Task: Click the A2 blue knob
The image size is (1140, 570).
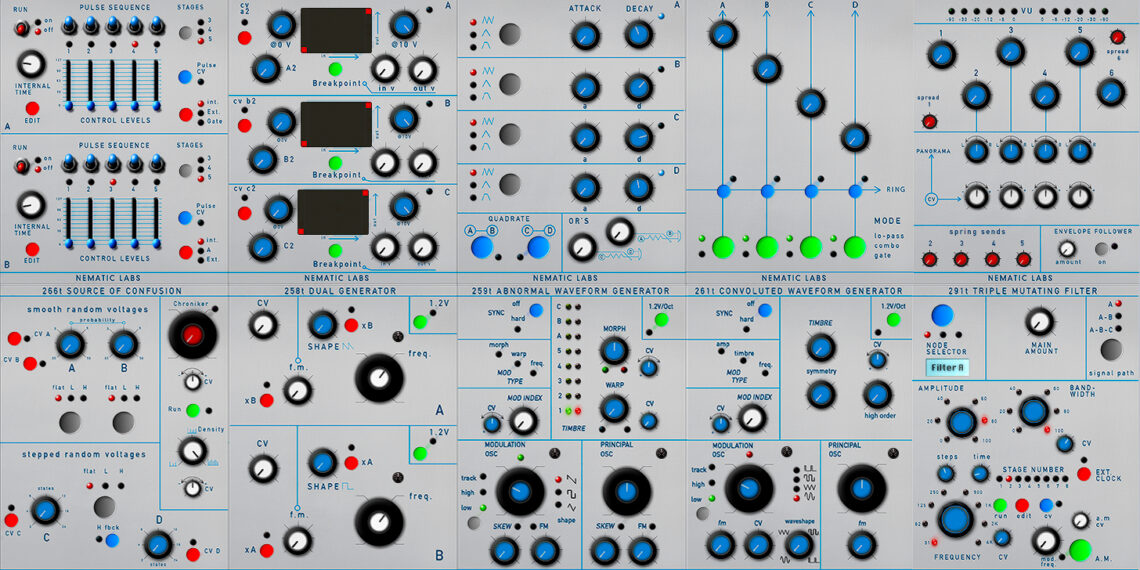Action: pyautogui.click(x=265, y=68)
